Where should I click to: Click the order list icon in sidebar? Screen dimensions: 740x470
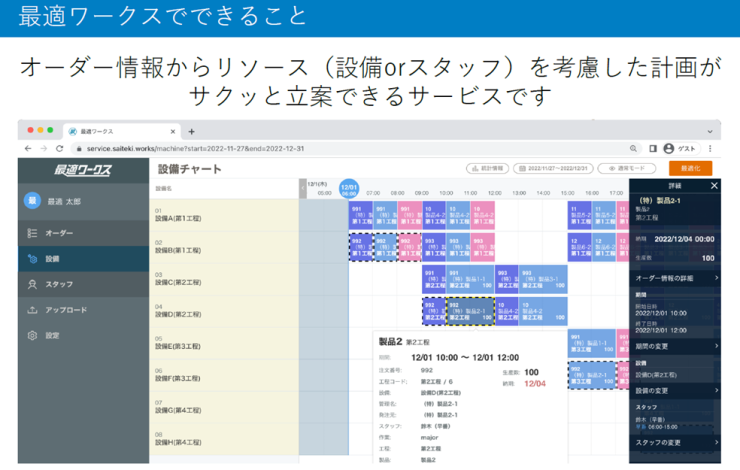coord(32,233)
